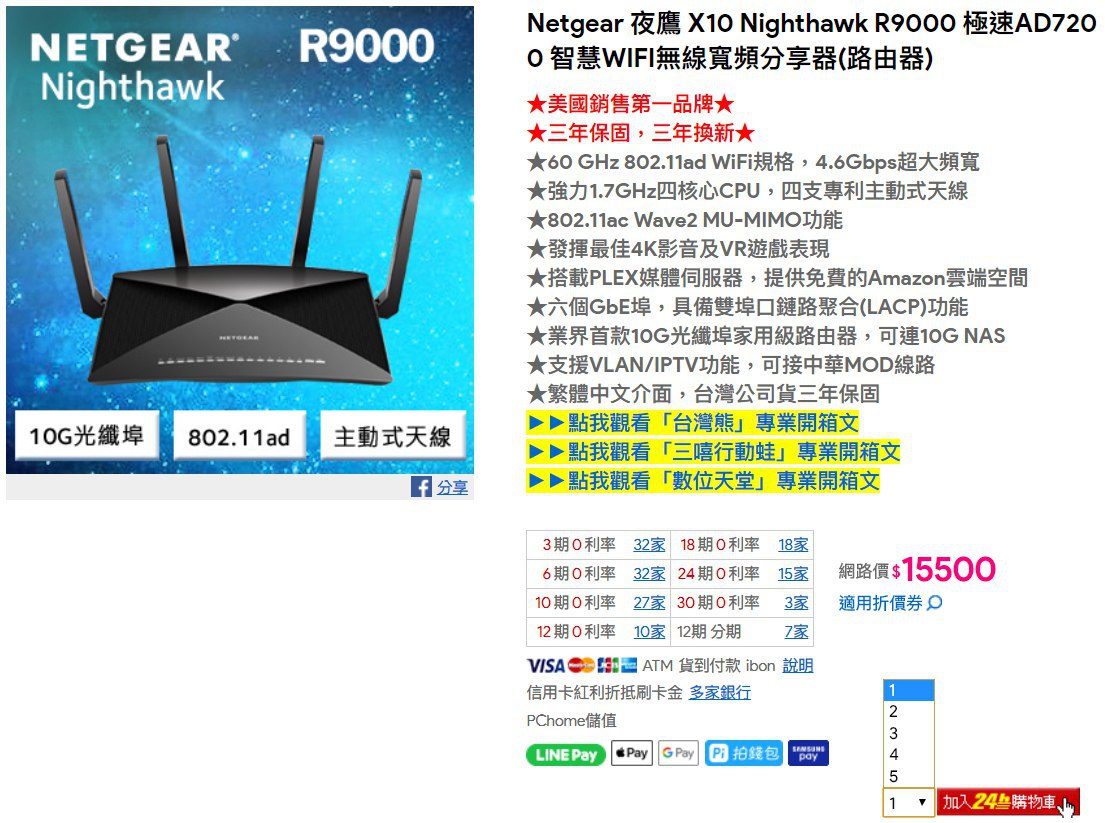Click the 多家銀行 link
The width and height of the screenshot is (1105, 823).
[x=720, y=693]
